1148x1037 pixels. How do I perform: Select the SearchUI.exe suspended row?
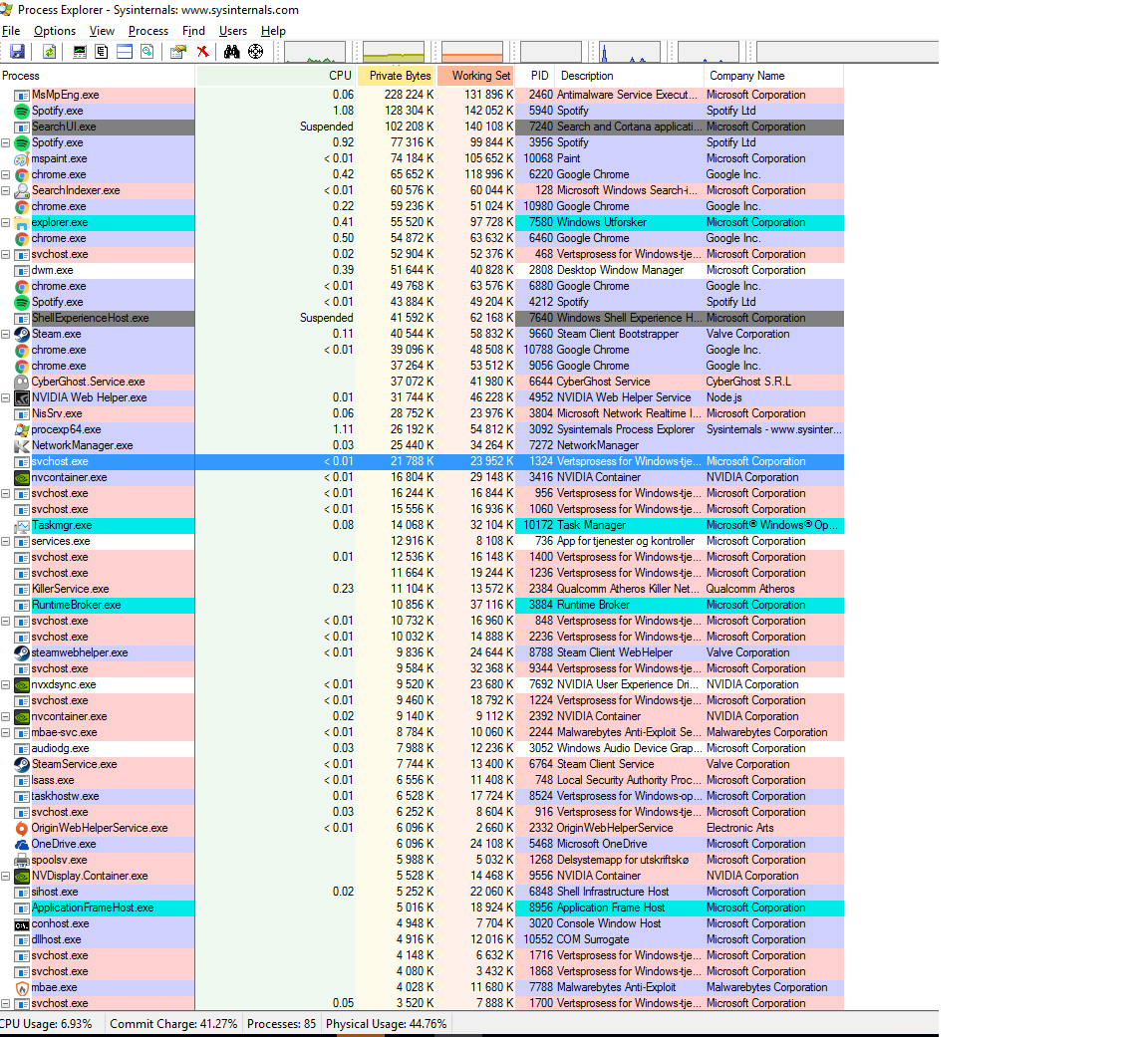point(422,128)
